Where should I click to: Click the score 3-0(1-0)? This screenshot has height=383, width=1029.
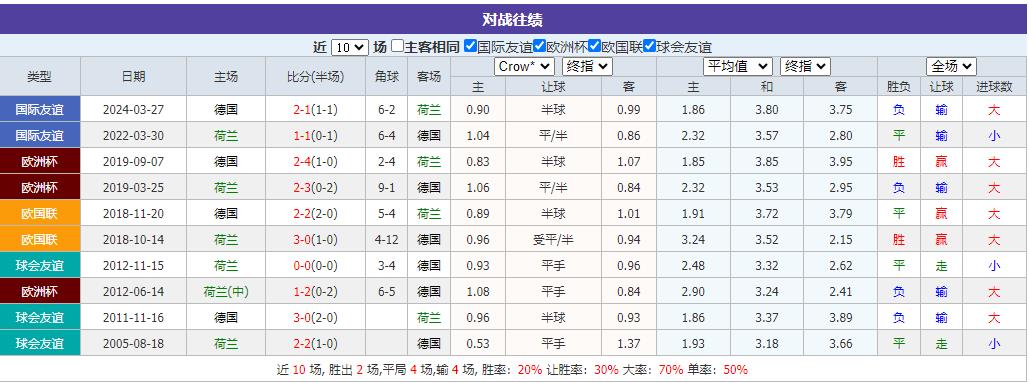(316, 240)
